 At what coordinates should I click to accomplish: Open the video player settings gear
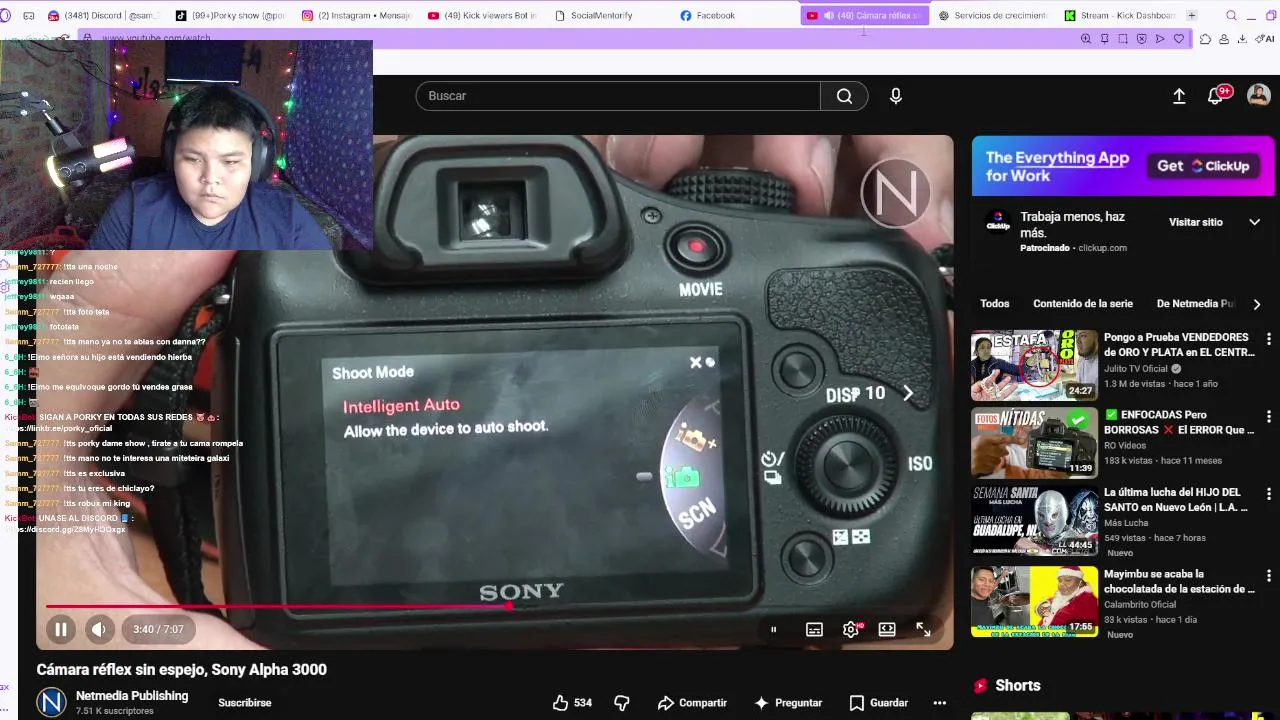851,629
